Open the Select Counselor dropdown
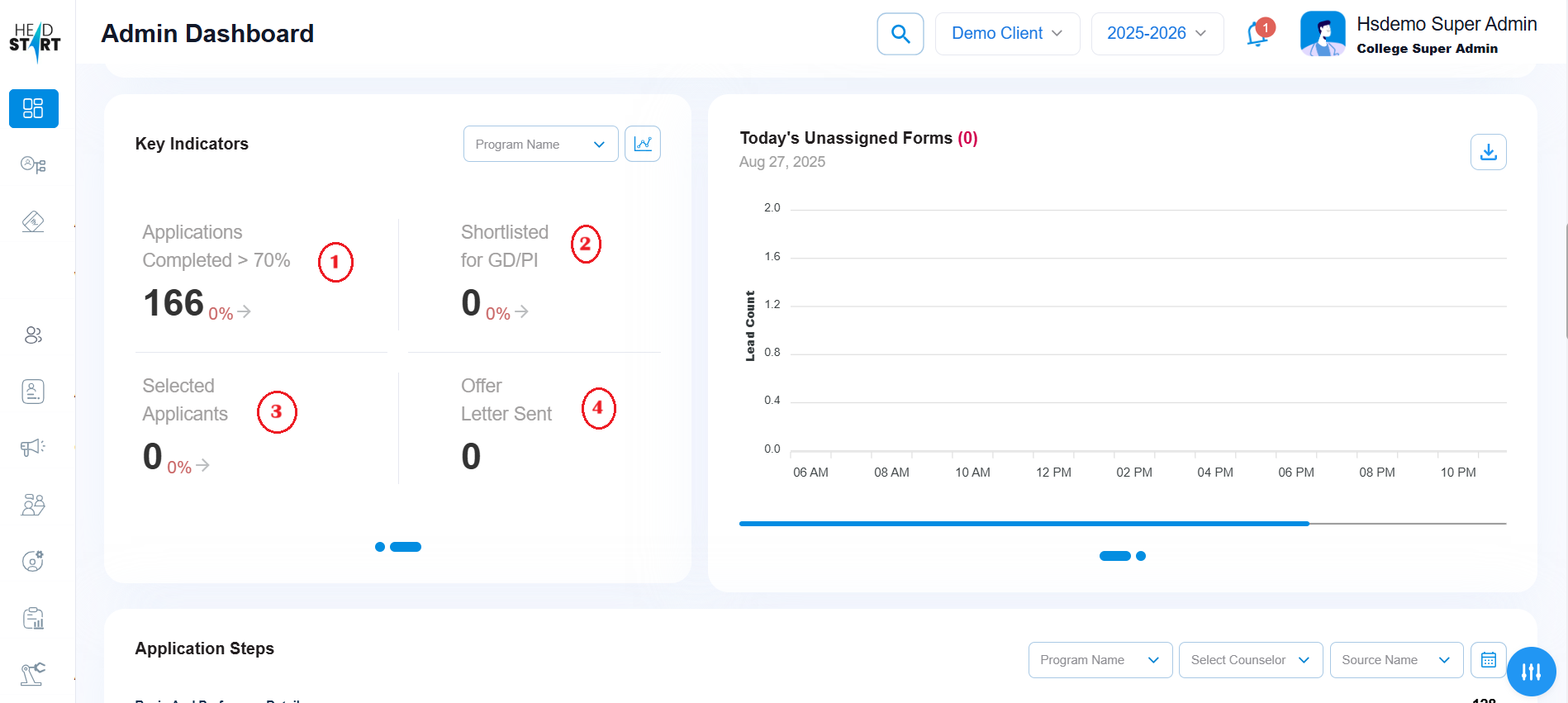Viewport: 1568px width, 703px height. [1250, 660]
